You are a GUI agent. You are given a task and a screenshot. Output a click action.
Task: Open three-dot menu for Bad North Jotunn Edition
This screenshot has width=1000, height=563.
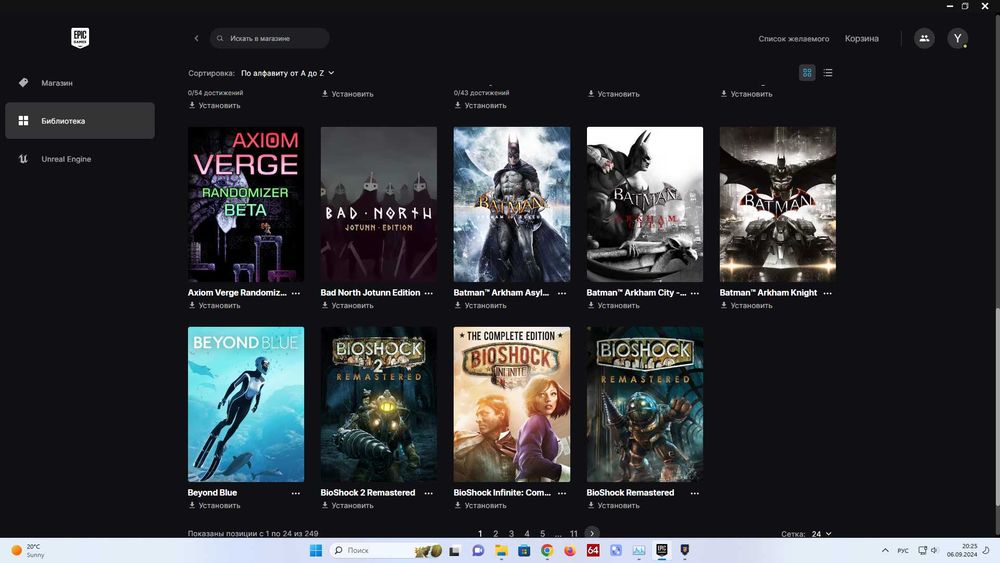click(429, 293)
